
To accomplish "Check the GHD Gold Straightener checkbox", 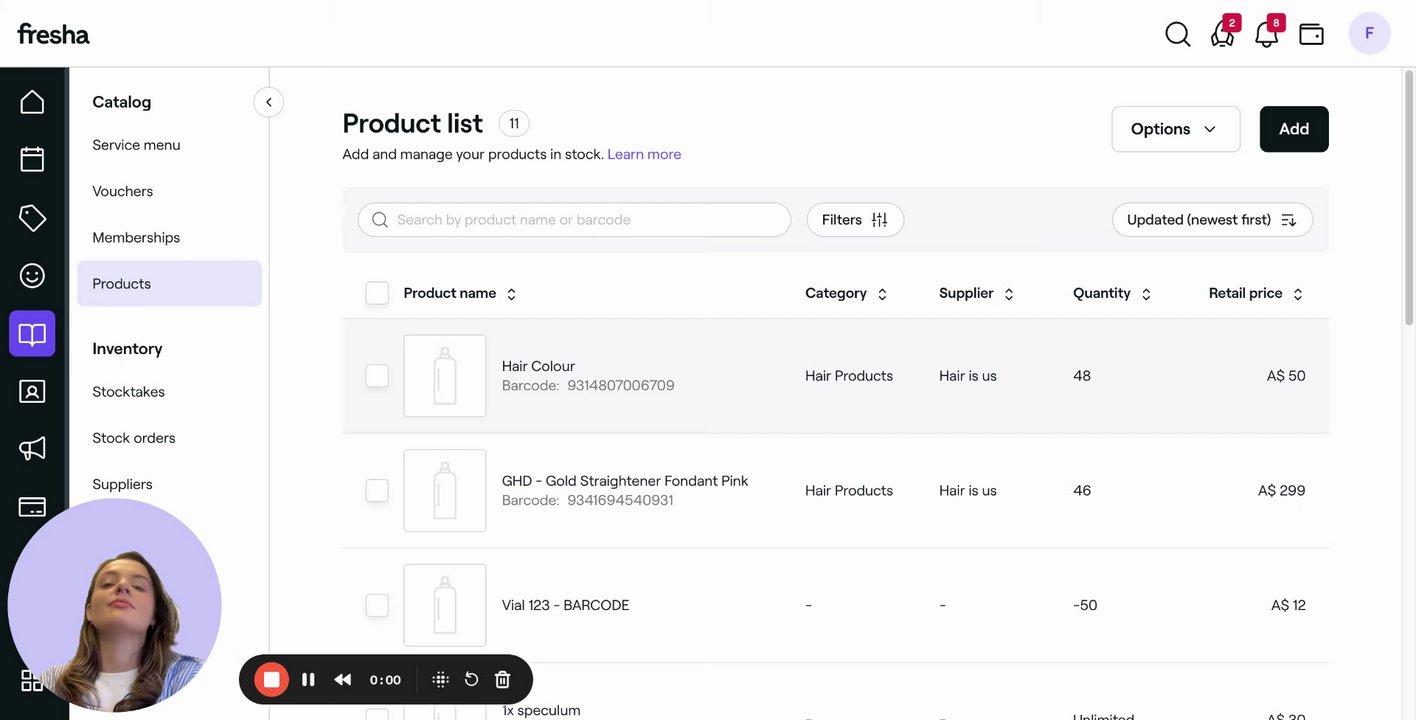I will coord(377,490).
